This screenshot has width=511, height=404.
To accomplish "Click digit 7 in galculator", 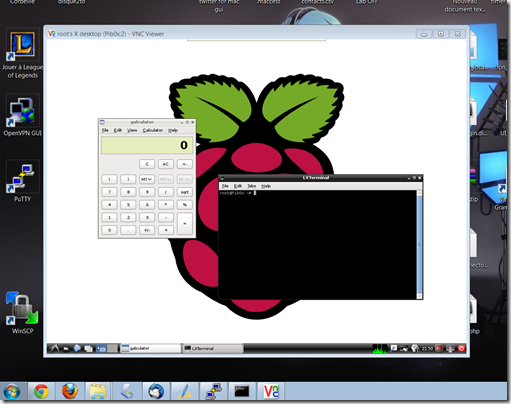I will [109, 192].
